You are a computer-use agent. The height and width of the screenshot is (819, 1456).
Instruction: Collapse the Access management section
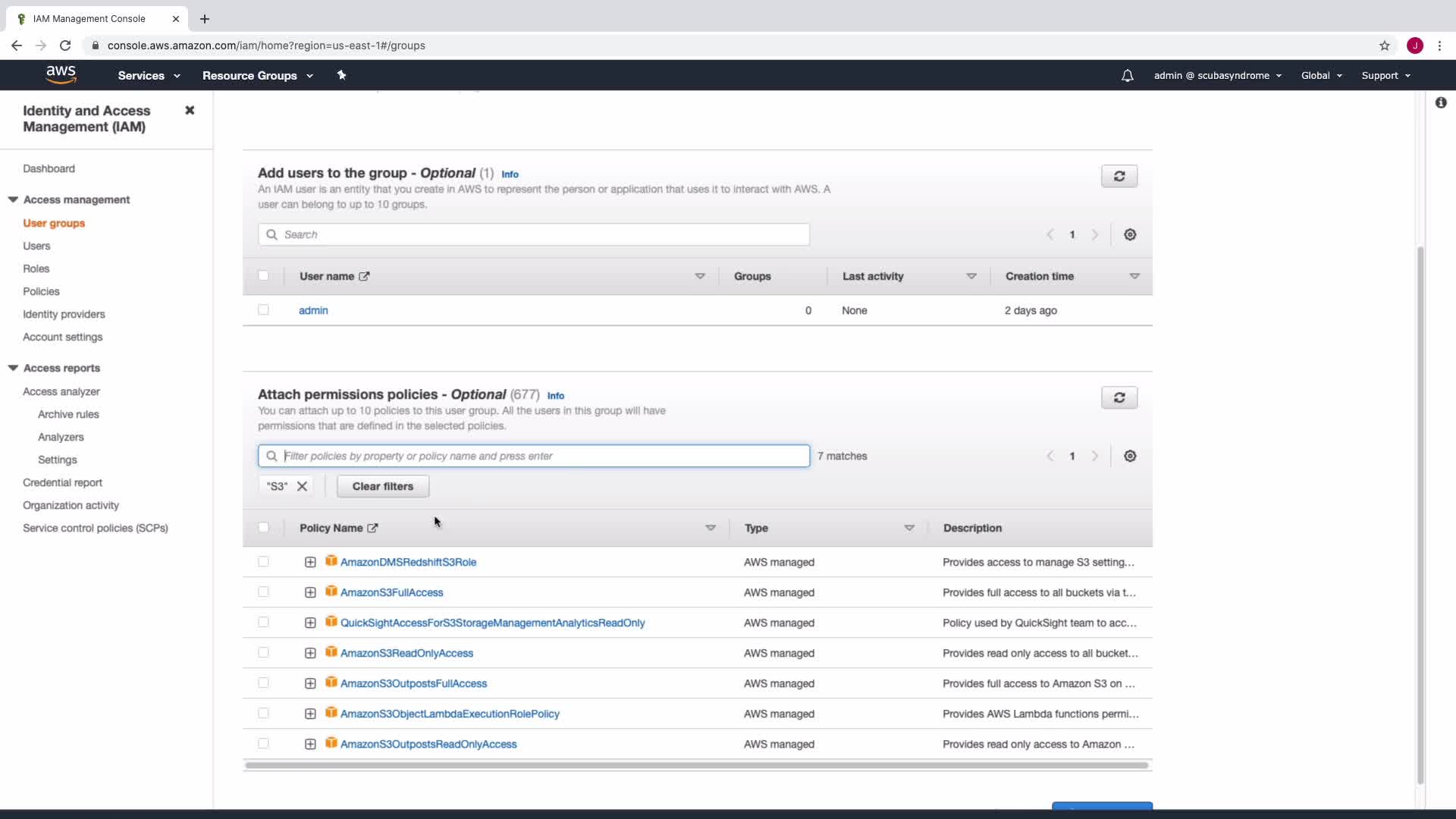(13, 199)
